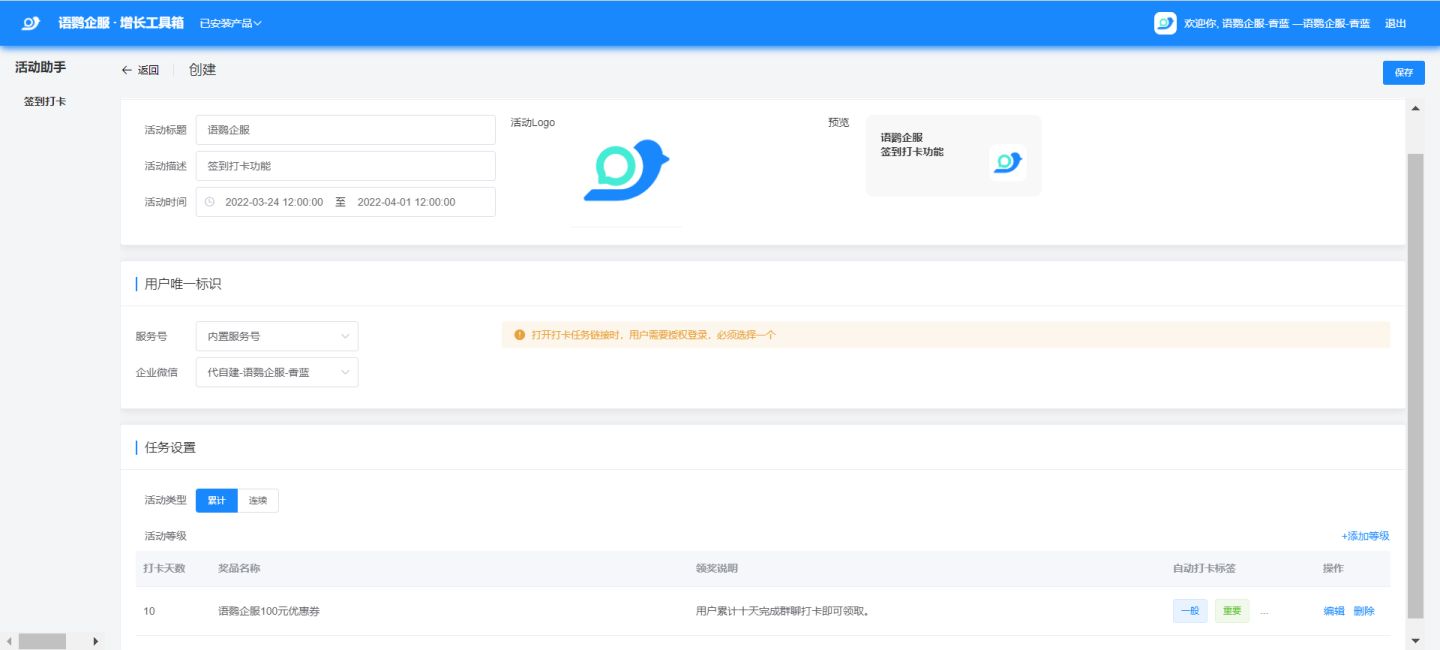This screenshot has width=1440, height=650.
Task: Click the orange warning info icon
Action: [x=519, y=335]
